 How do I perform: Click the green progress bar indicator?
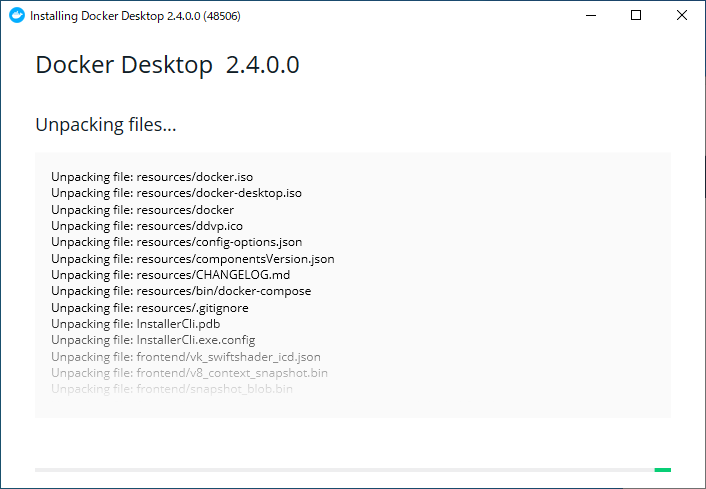tap(662, 469)
